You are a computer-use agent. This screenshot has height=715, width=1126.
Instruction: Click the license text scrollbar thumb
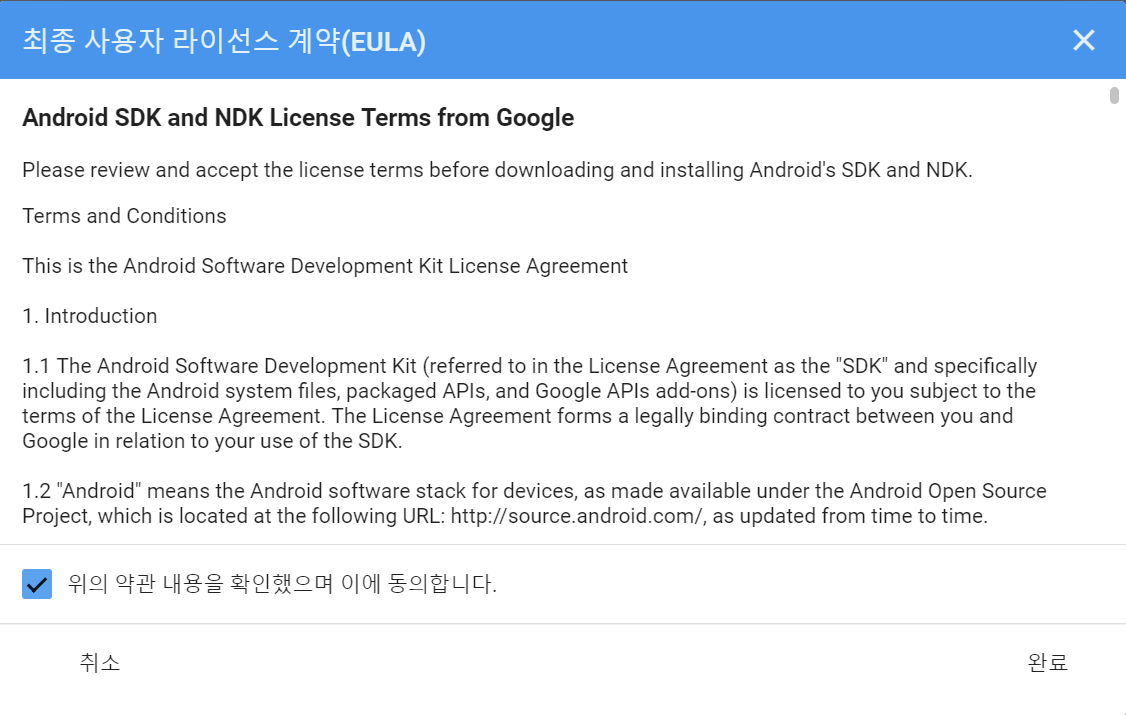pyautogui.click(x=1114, y=95)
